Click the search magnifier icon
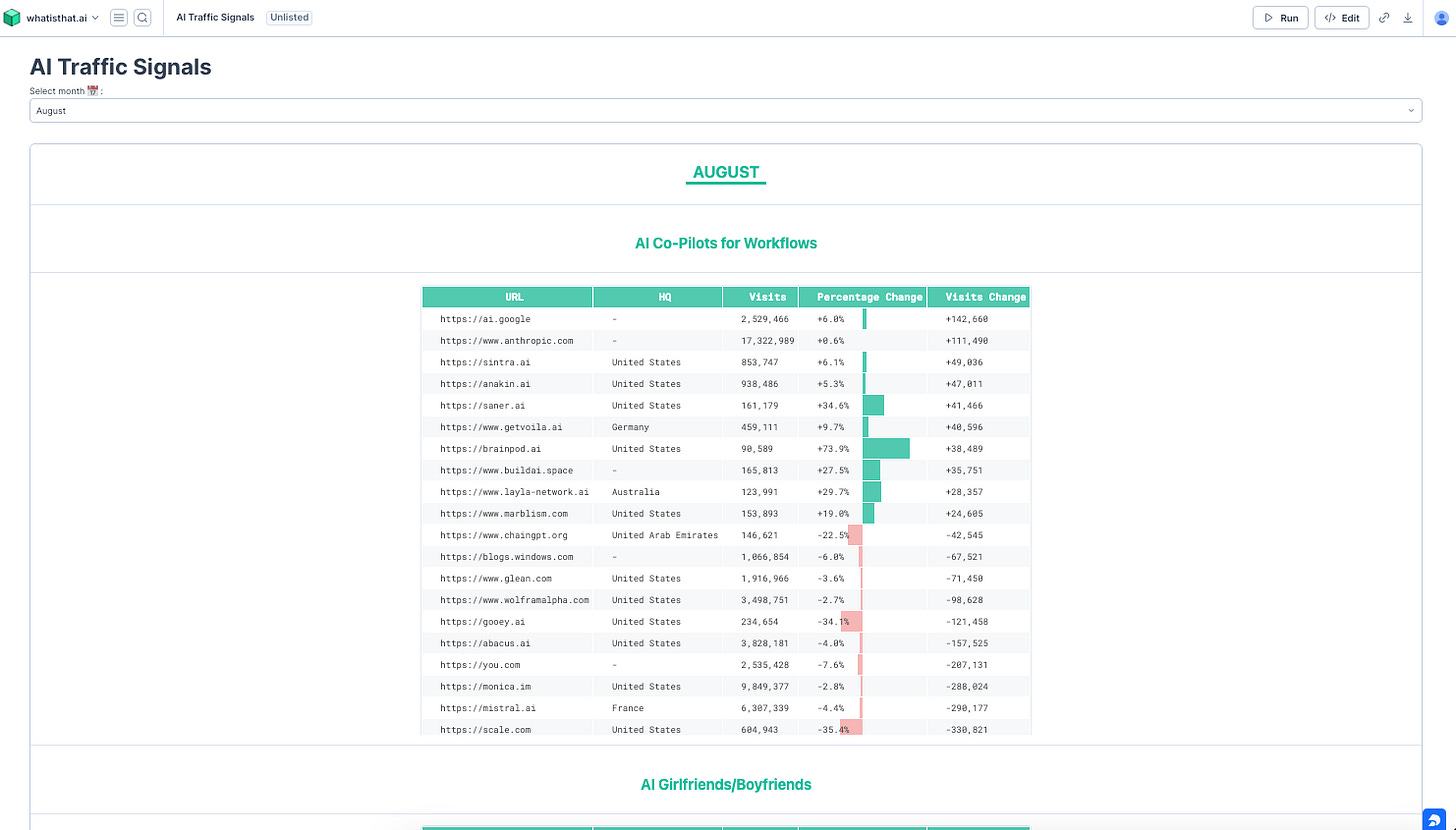 coord(142,18)
